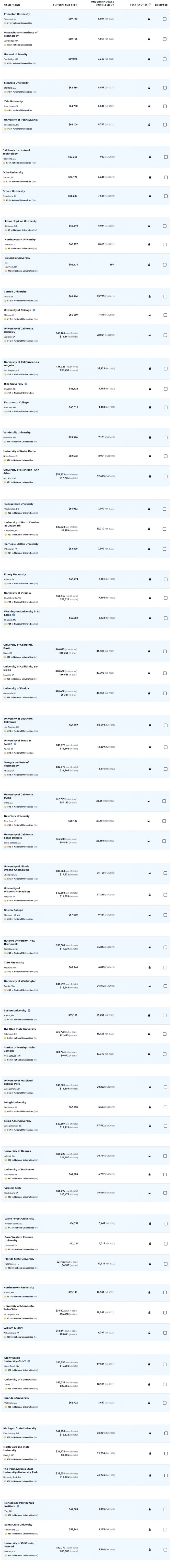Check the compare box for Harvard University
Image resolution: width=171 pixels, height=1568 pixels.
165,59
